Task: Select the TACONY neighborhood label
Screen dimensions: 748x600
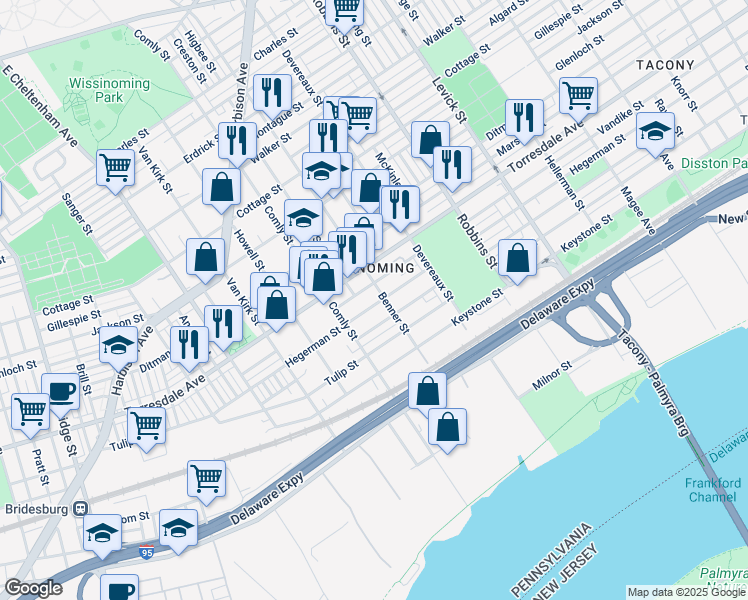Action: [665, 65]
